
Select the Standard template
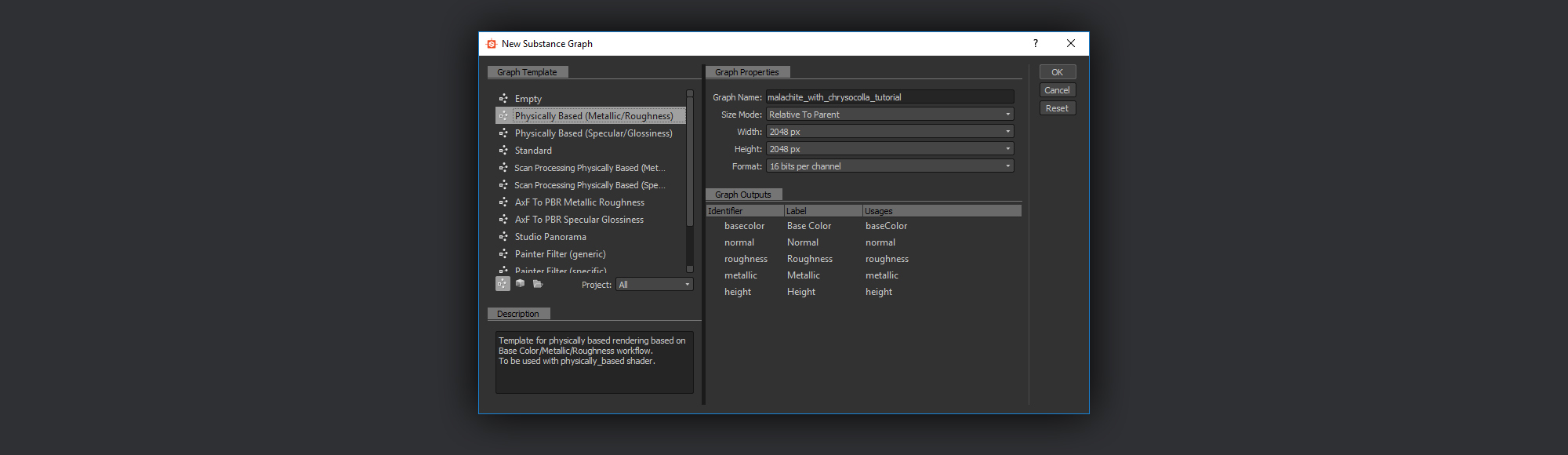click(x=590, y=151)
